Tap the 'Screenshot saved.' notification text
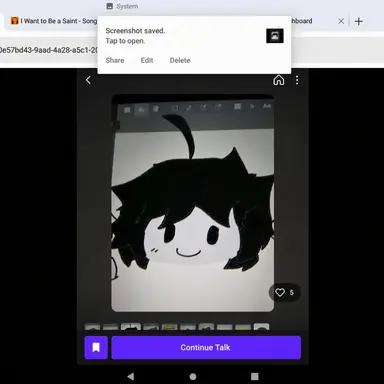The image size is (384, 384). click(135, 31)
